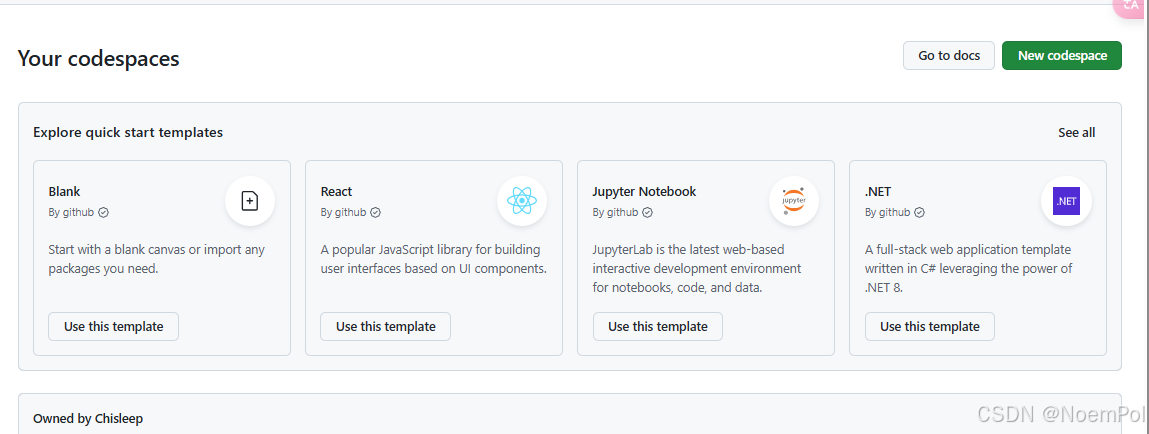Click the React logo icon
The width and height of the screenshot is (1149, 434).
[x=522, y=201]
